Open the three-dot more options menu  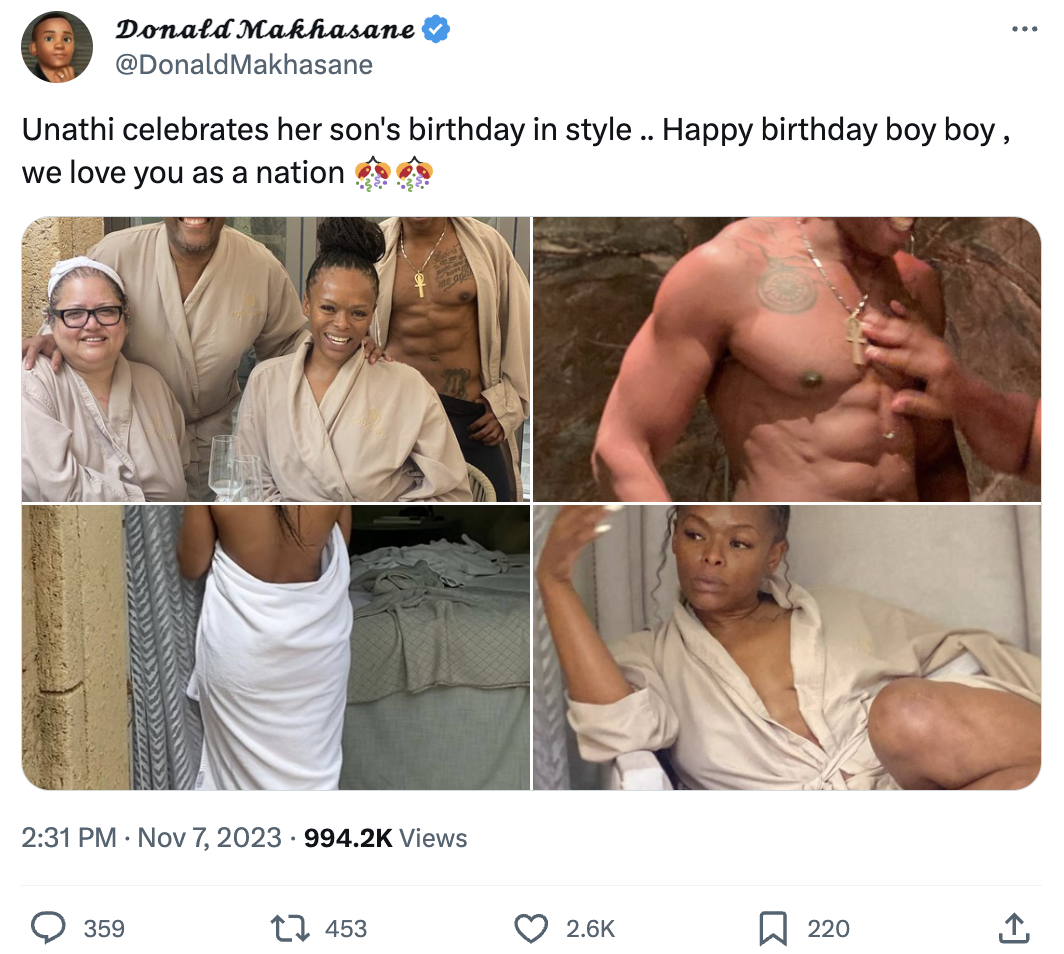click(x=1024, y=29)
